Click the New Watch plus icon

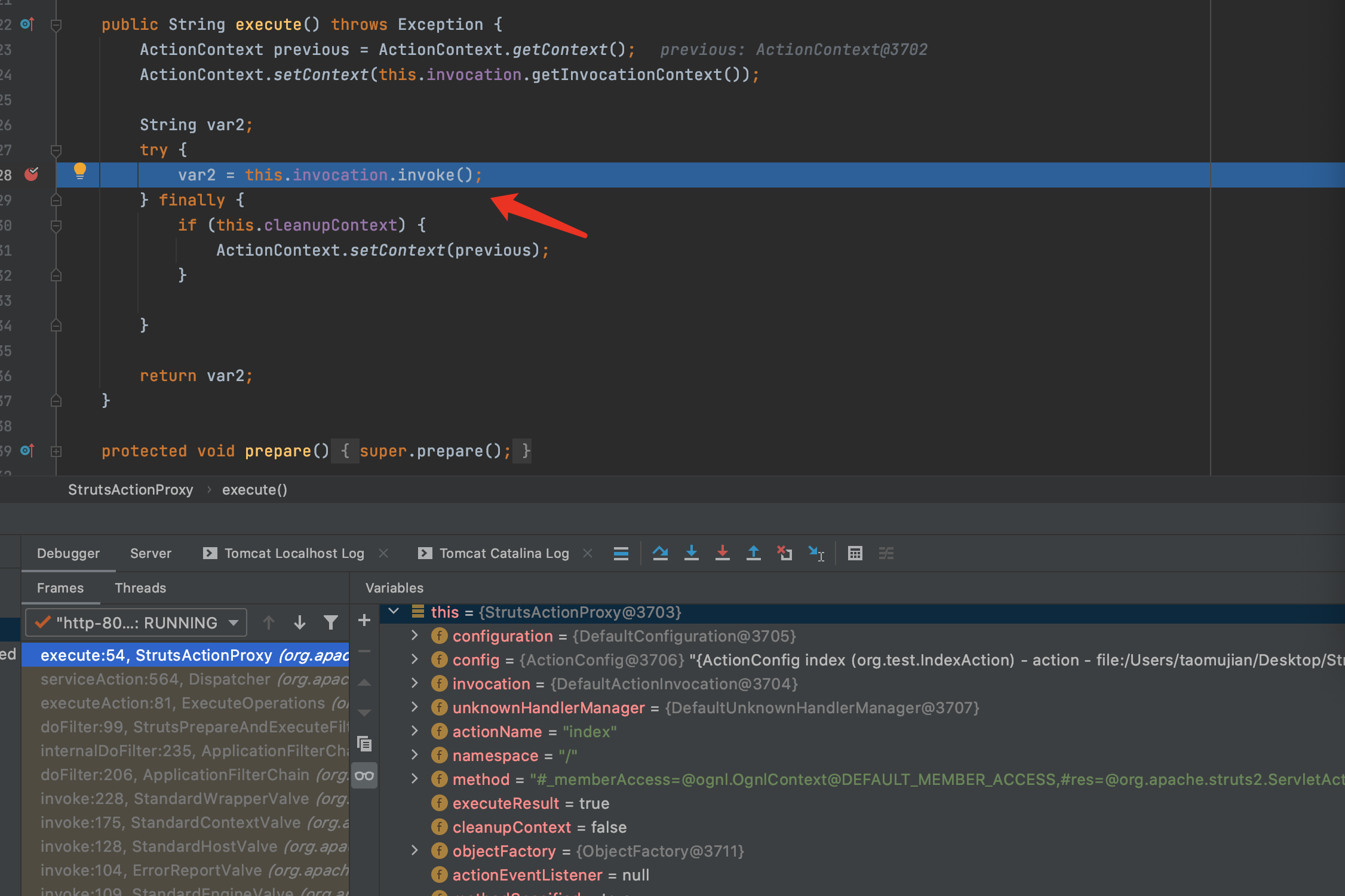364,621
